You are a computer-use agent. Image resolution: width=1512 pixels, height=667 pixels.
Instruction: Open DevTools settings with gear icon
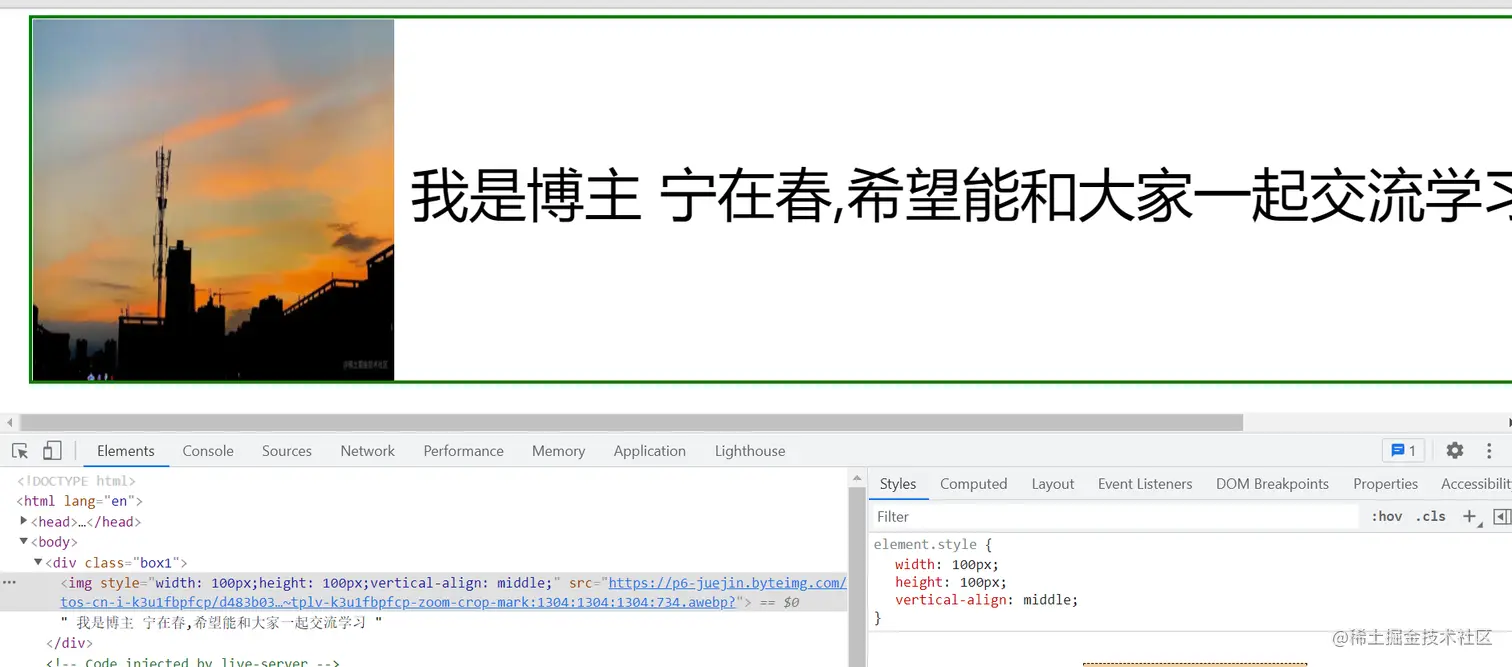tap(1454, 450)
